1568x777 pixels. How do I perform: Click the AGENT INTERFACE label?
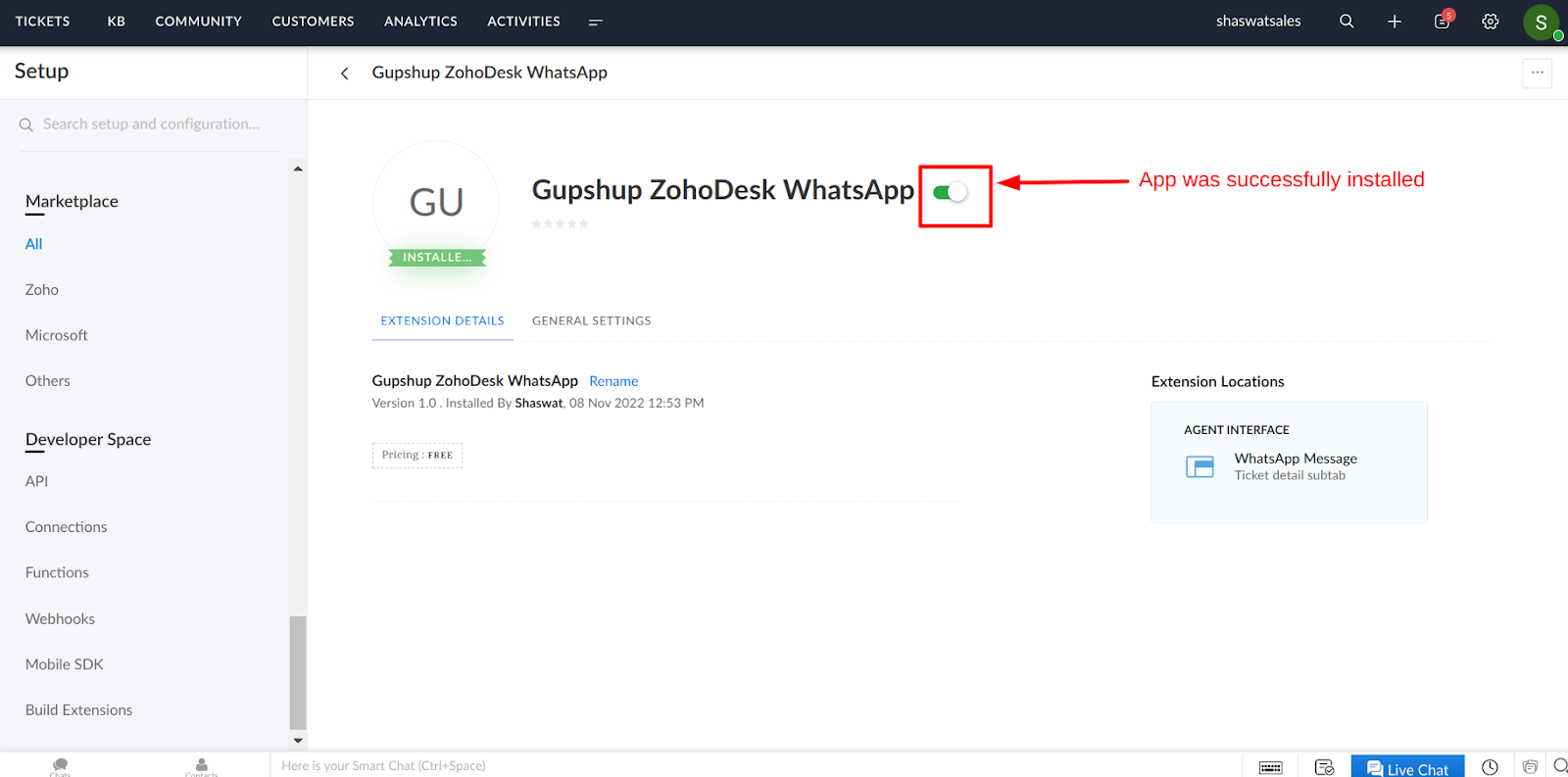[1236, 430]
